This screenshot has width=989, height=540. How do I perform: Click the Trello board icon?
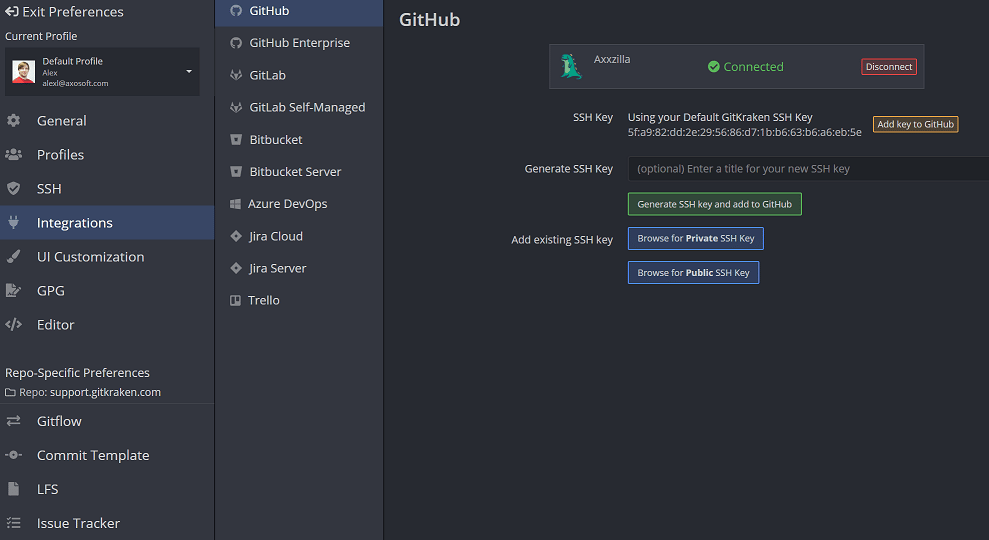[x=236, y=301]
